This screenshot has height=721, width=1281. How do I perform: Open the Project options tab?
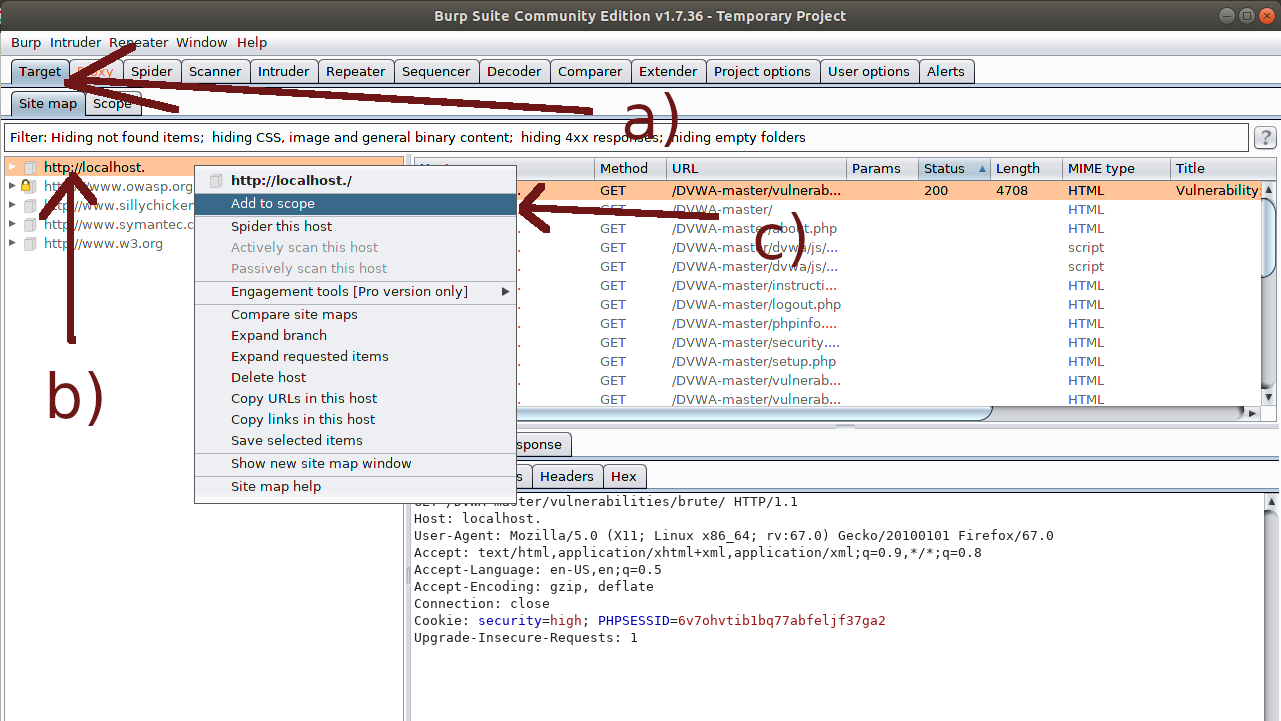(x=763, y=72)
